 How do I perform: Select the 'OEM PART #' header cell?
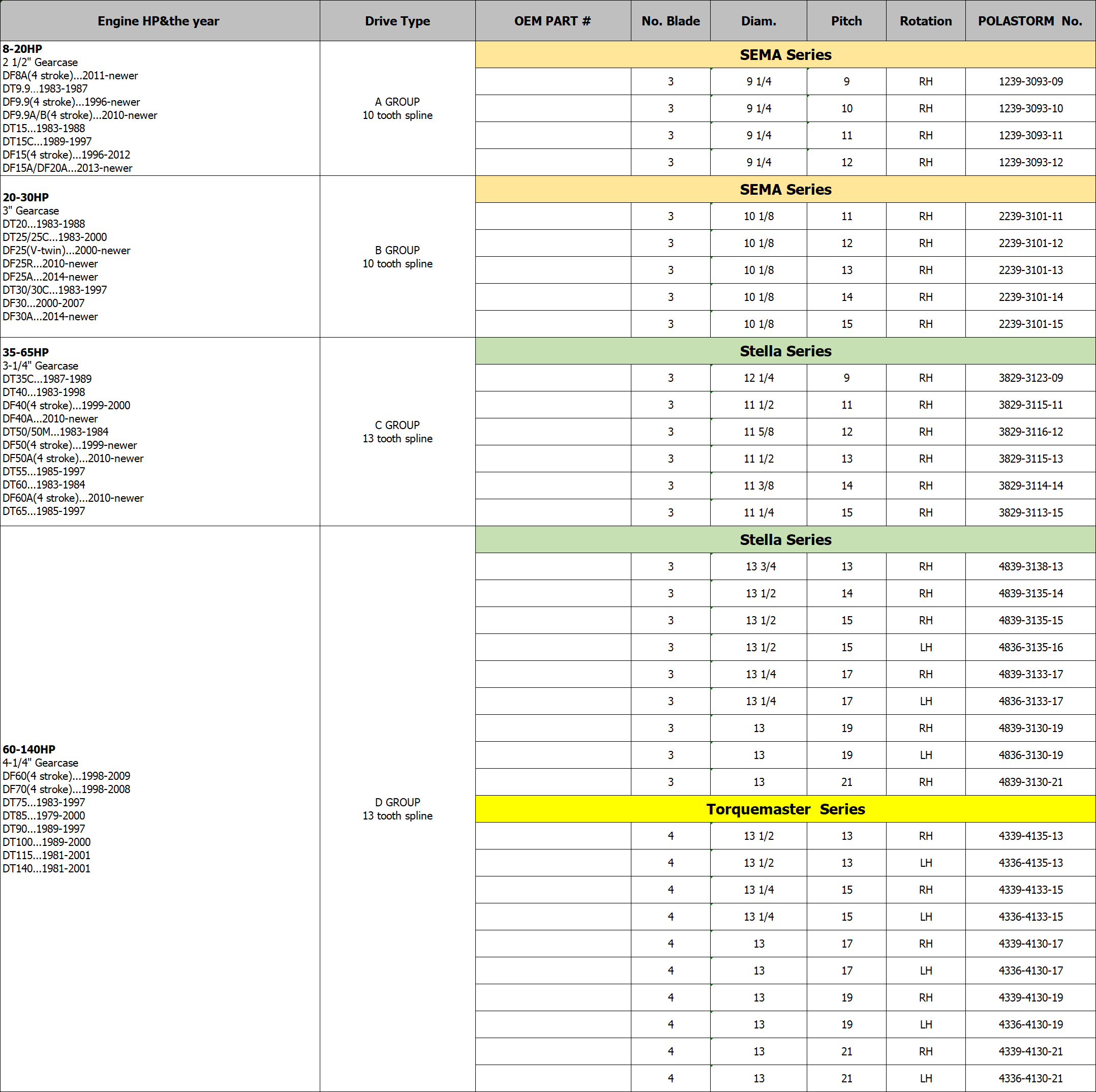(553, 21)
